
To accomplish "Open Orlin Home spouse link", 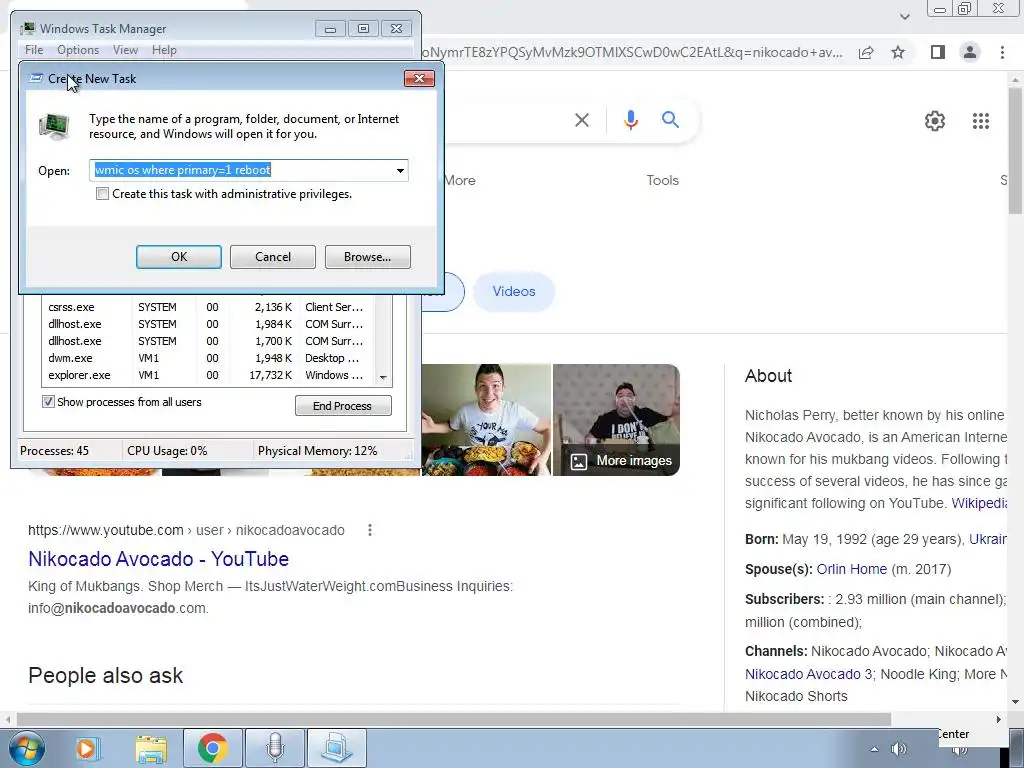I will [x=852, y=569].
